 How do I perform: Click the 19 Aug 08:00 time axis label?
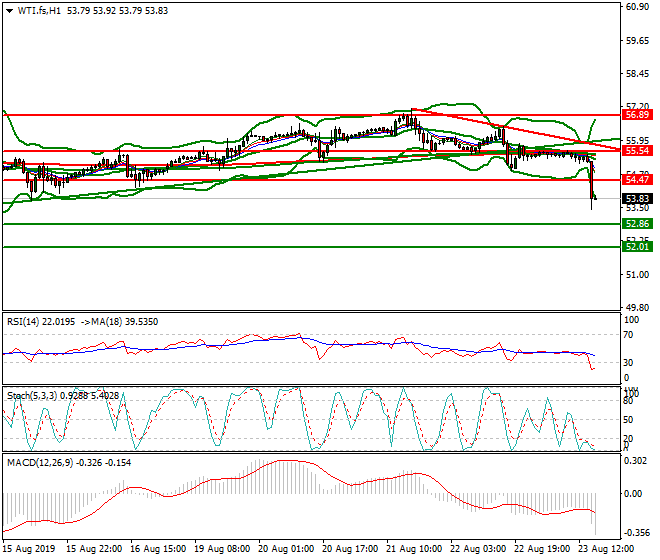(222, 549)
